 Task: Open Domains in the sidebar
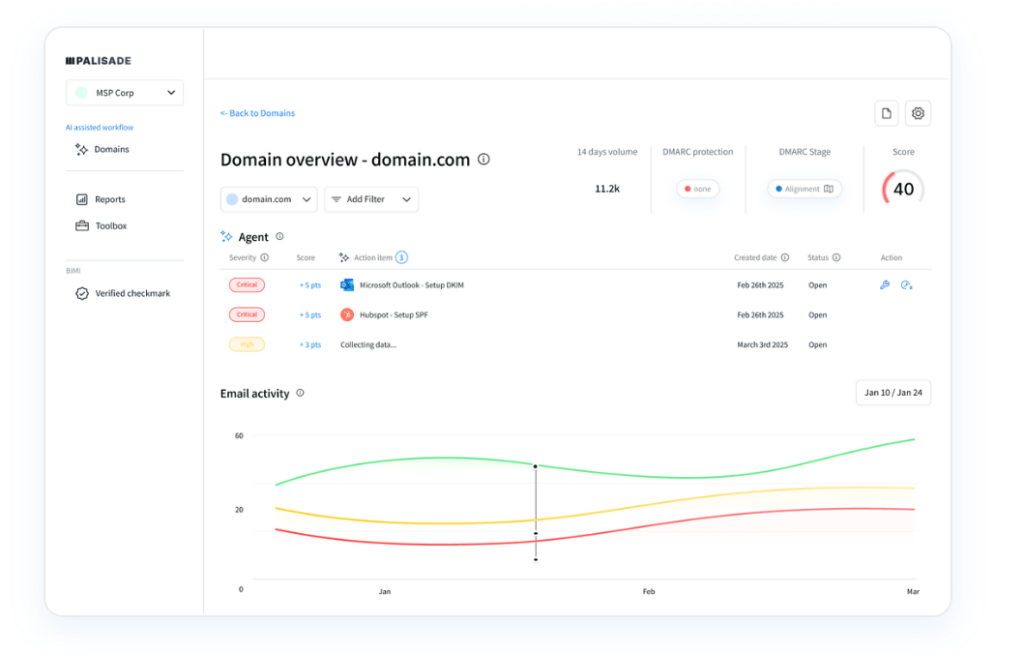[x=111, y=150]
